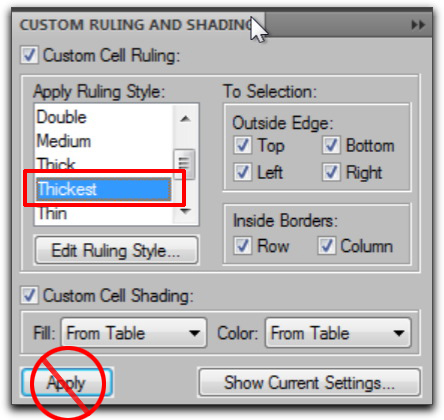Toggle the Column inside borders checkbox
This screenshot has width=444, height=420.
[326, 246]
